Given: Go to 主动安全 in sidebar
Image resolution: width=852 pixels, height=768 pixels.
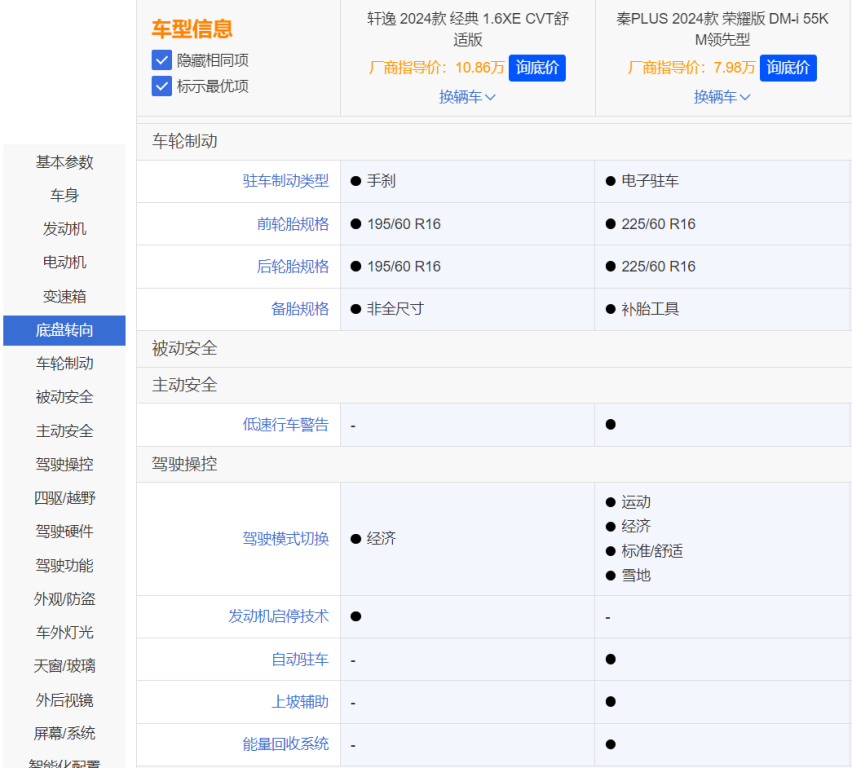Looking at the screenshot, I should tap(64, 431).
